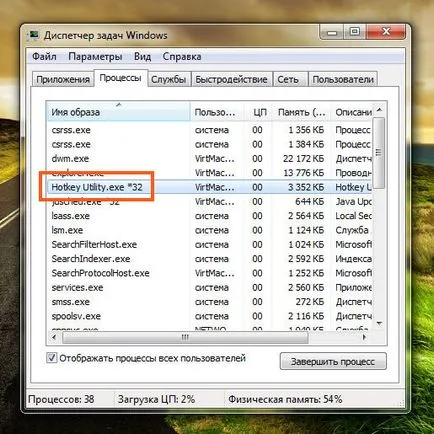This screenshot has height=434, width=434.
Task: Select the SearchIndexer.exe process
Action: click(209, 259)
